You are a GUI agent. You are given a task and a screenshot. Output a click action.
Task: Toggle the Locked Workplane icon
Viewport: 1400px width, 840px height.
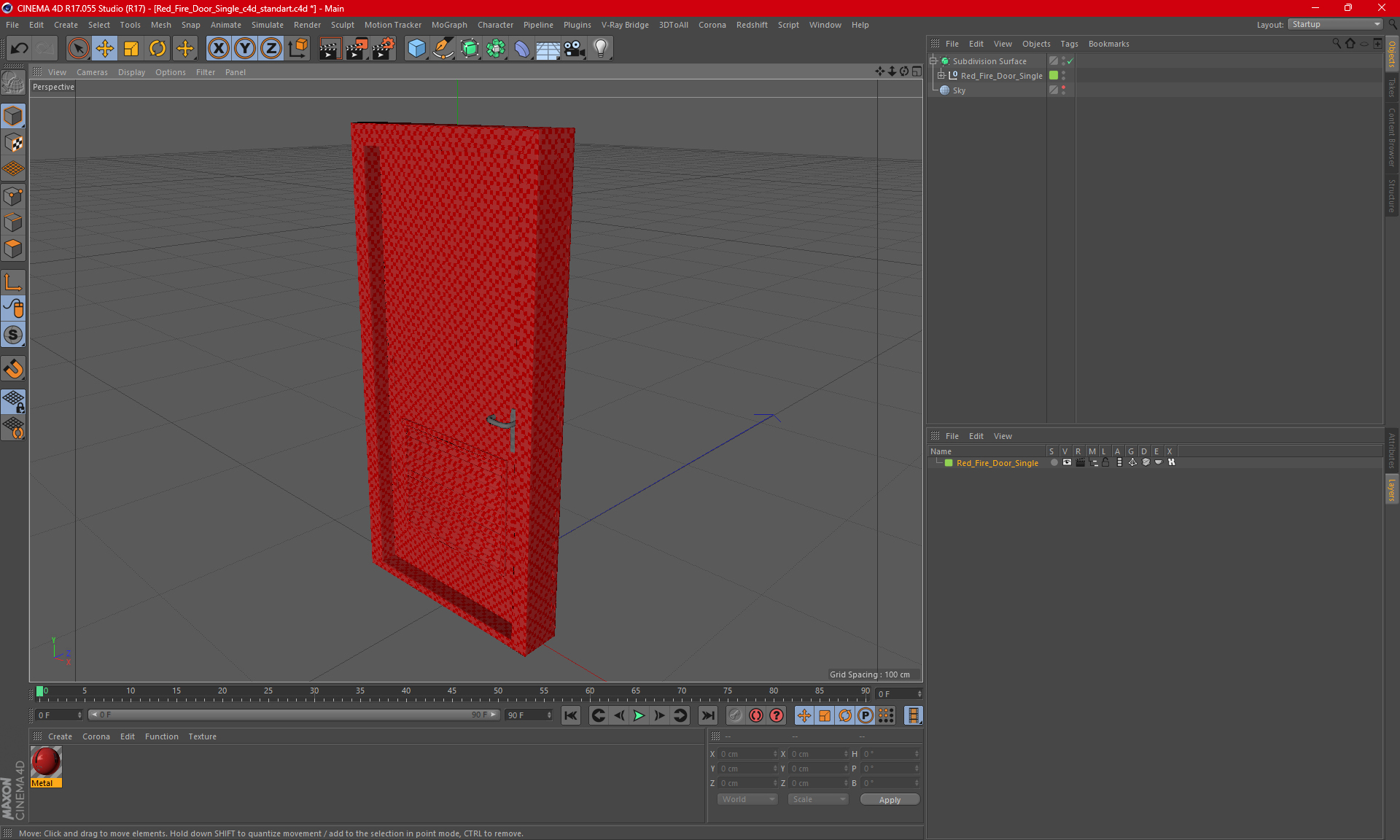[14, 401]
